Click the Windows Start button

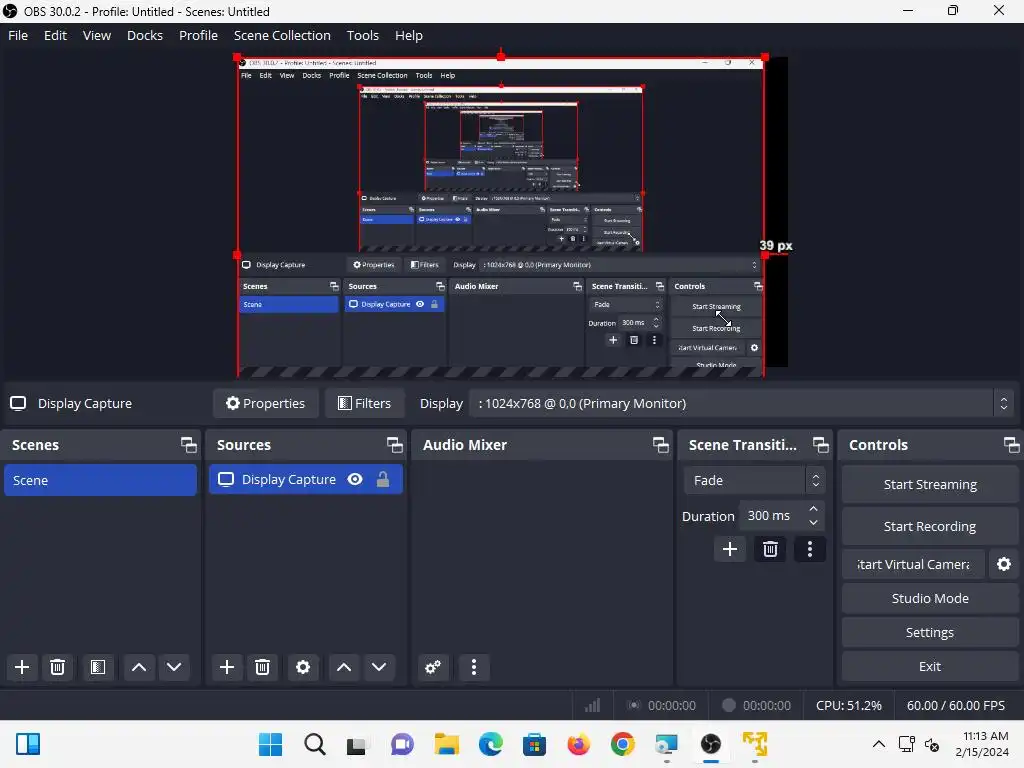[270, 744]
